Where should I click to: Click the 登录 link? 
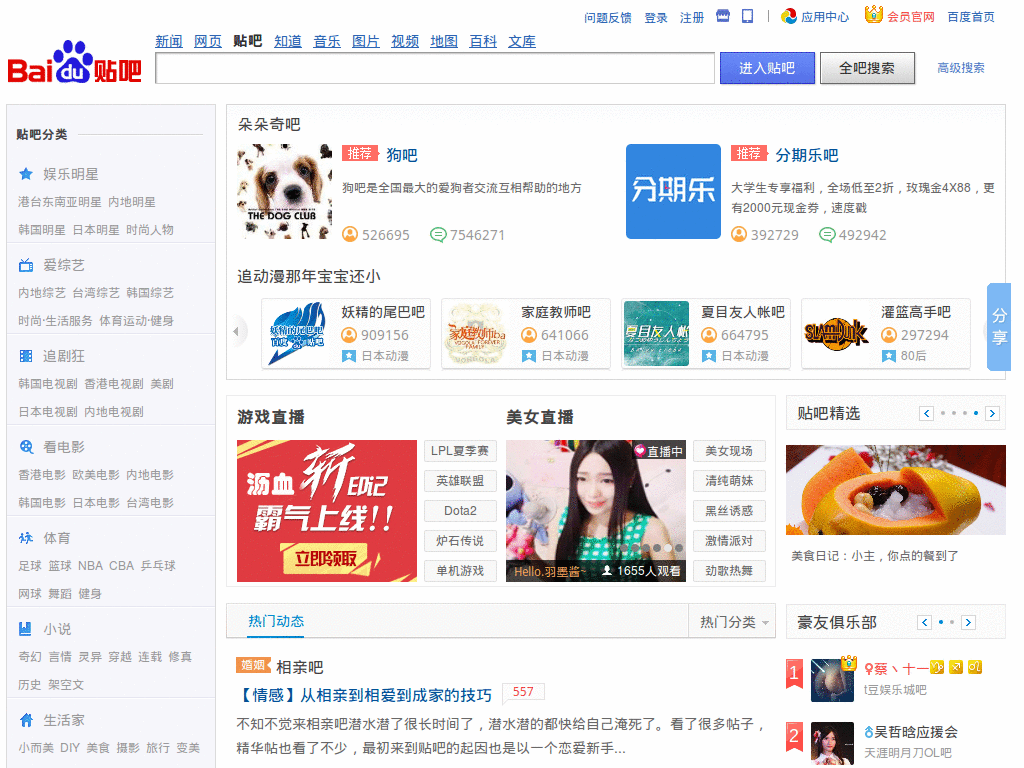click(x=656, y=18)
